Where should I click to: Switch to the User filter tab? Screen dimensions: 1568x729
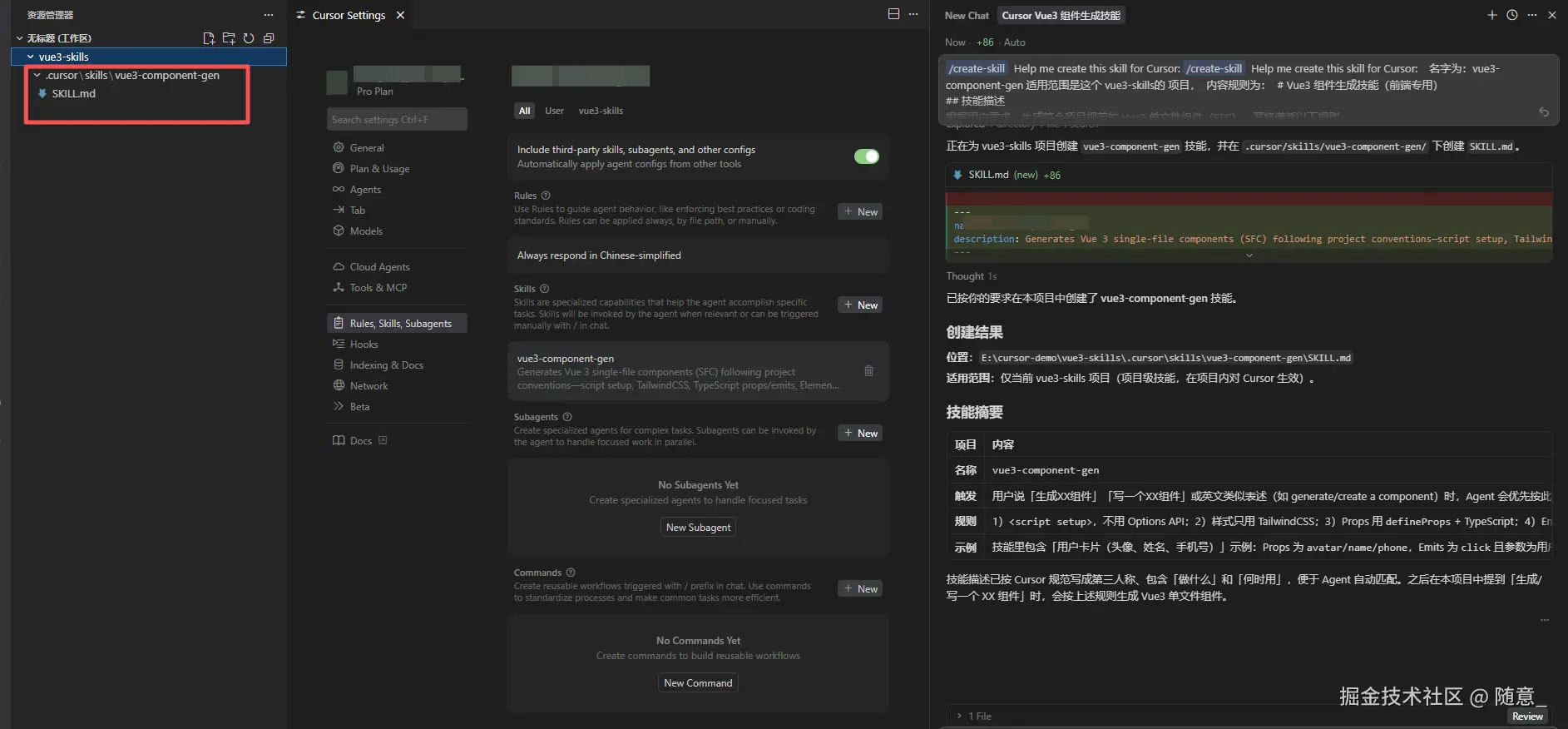pos(554,111)
